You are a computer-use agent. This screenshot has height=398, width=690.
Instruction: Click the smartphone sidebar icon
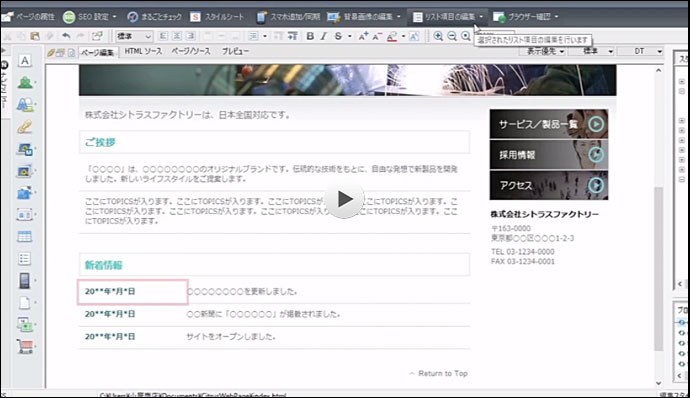25,280
